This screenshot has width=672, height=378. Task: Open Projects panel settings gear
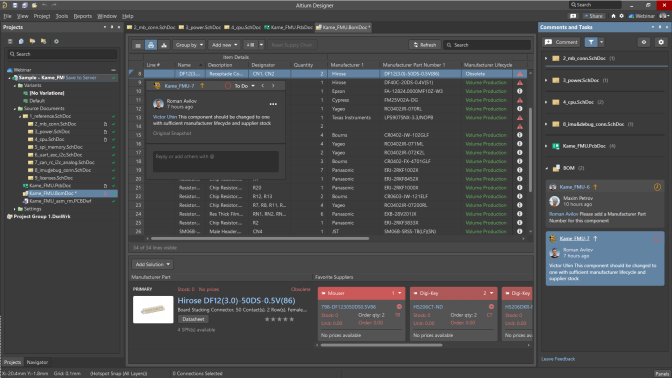tap(56, 42)
